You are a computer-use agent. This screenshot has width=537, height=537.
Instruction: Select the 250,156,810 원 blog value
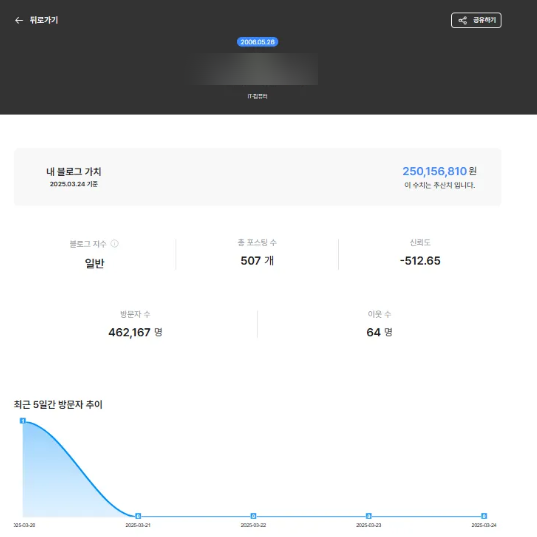coord(439,171)
